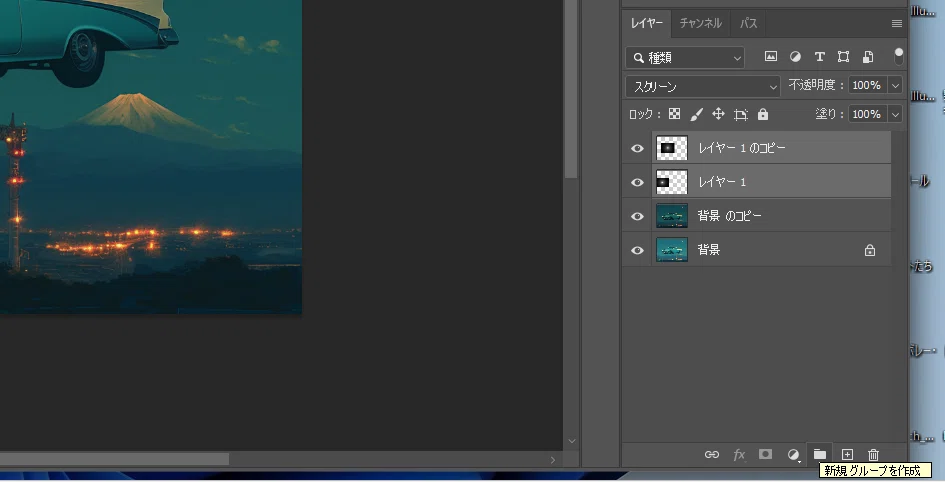Click the 塗り 100% value field

(x=868, y=114)
